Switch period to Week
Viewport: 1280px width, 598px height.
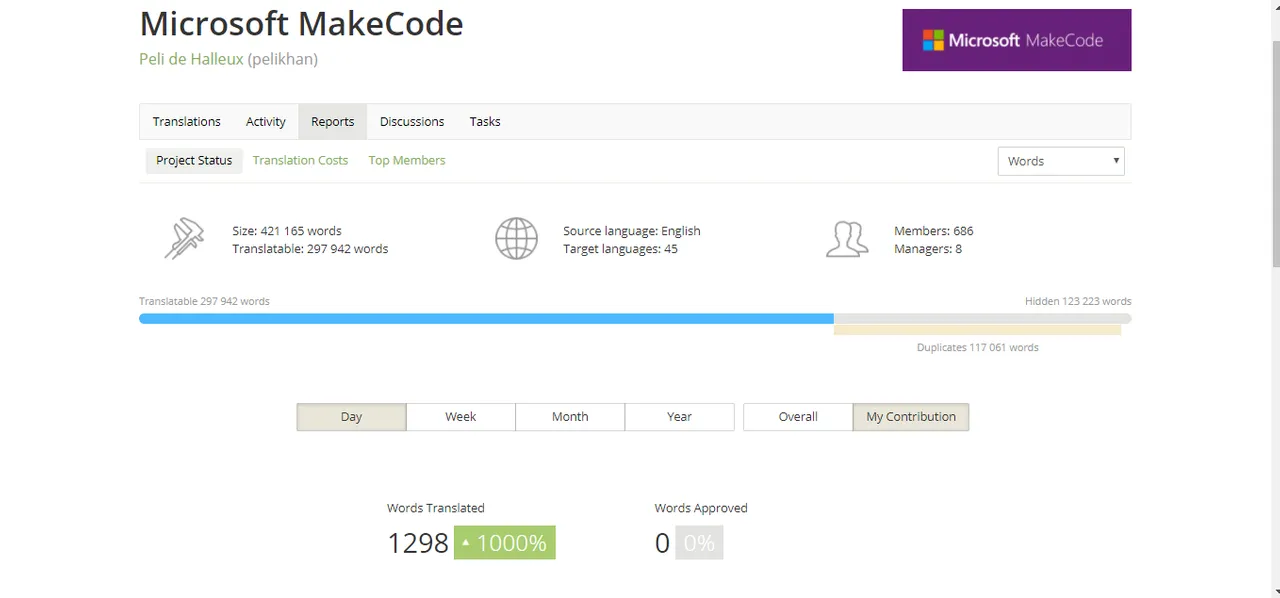[461, 417]
